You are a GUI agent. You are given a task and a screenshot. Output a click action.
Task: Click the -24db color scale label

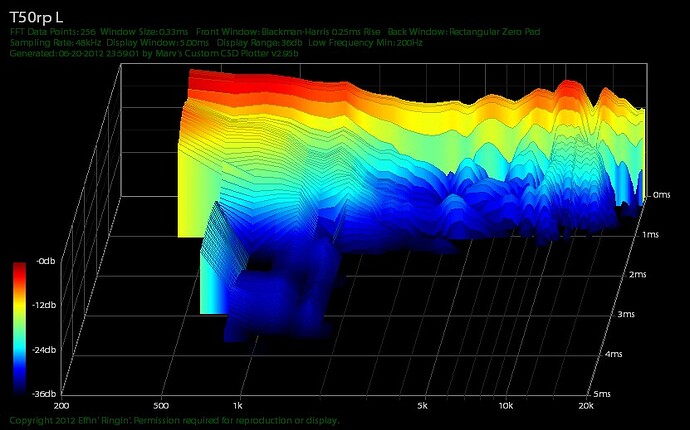tap(43, 350)
